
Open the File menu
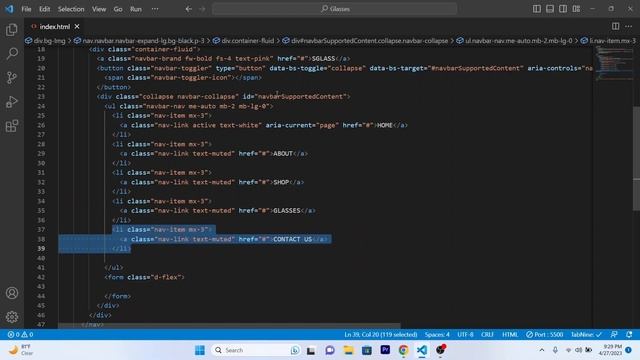pyautogui.click(x=26, y=9)
